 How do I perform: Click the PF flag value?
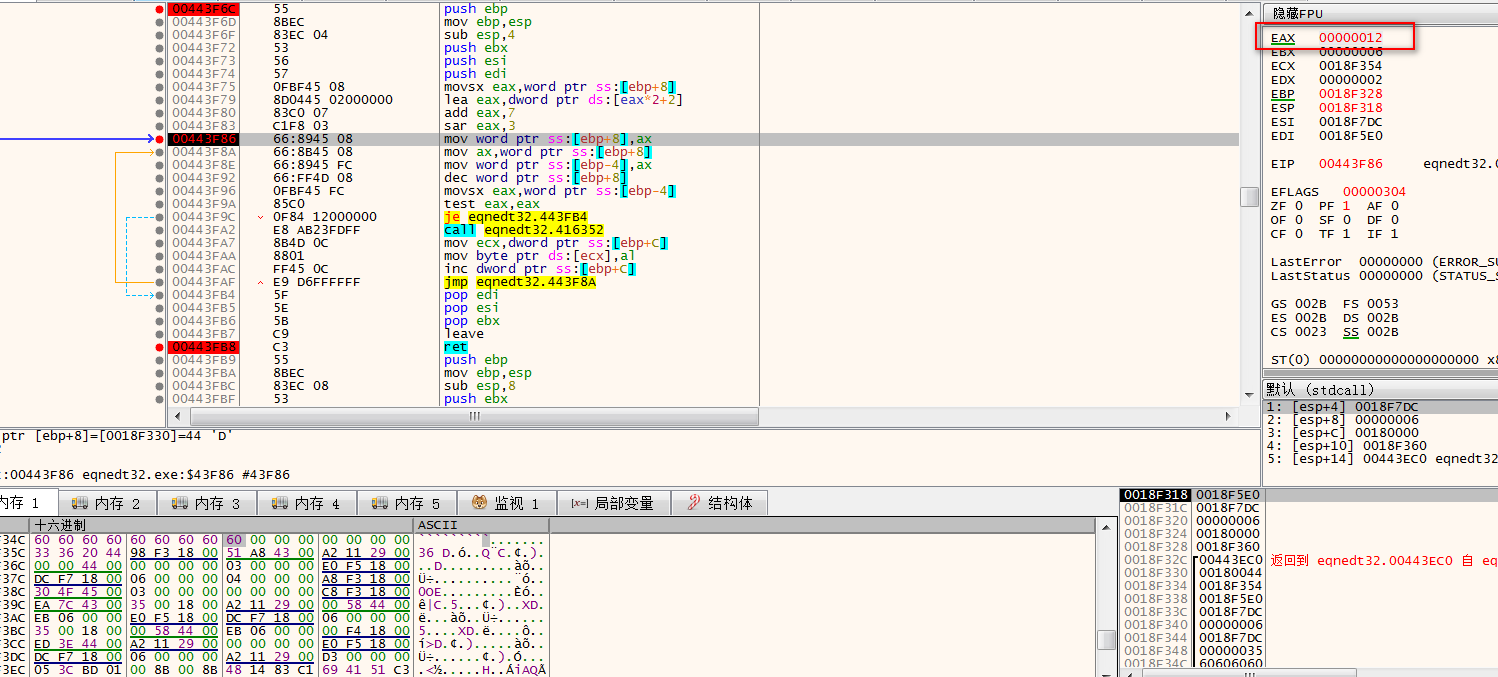(x=1346, y=206)
